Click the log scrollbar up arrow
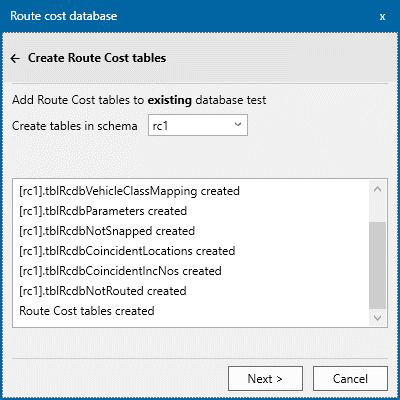 [377, 189]
